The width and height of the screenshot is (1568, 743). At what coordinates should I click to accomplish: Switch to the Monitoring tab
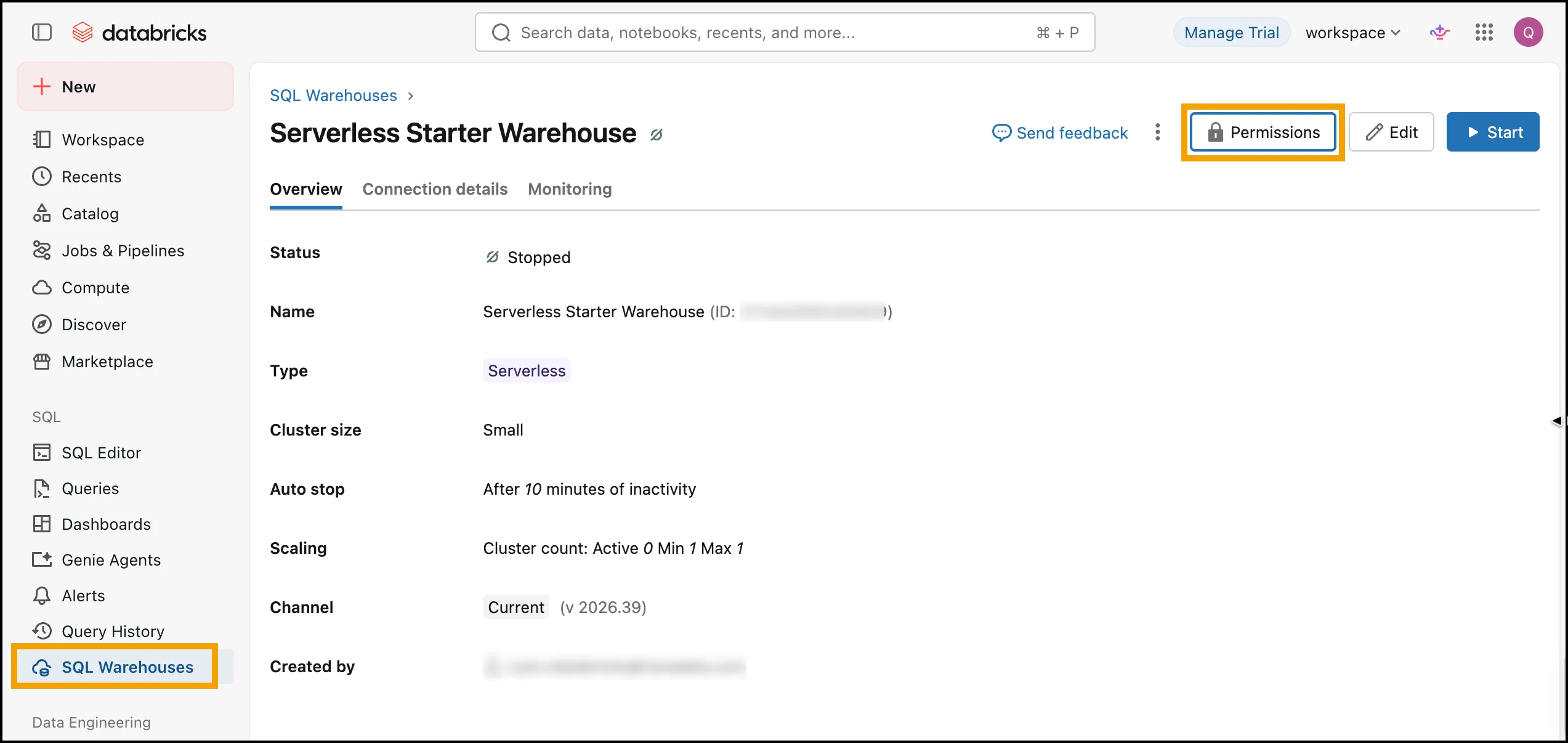pyautogui.click(x=570, y=189)
